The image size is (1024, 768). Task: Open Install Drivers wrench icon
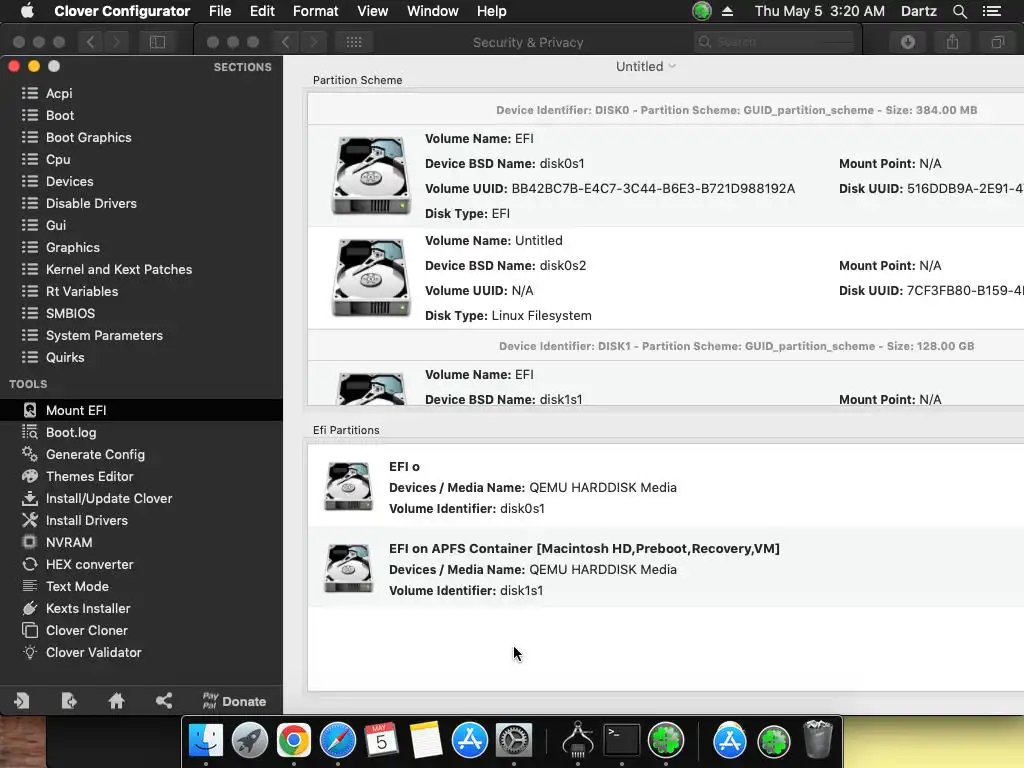30,520
